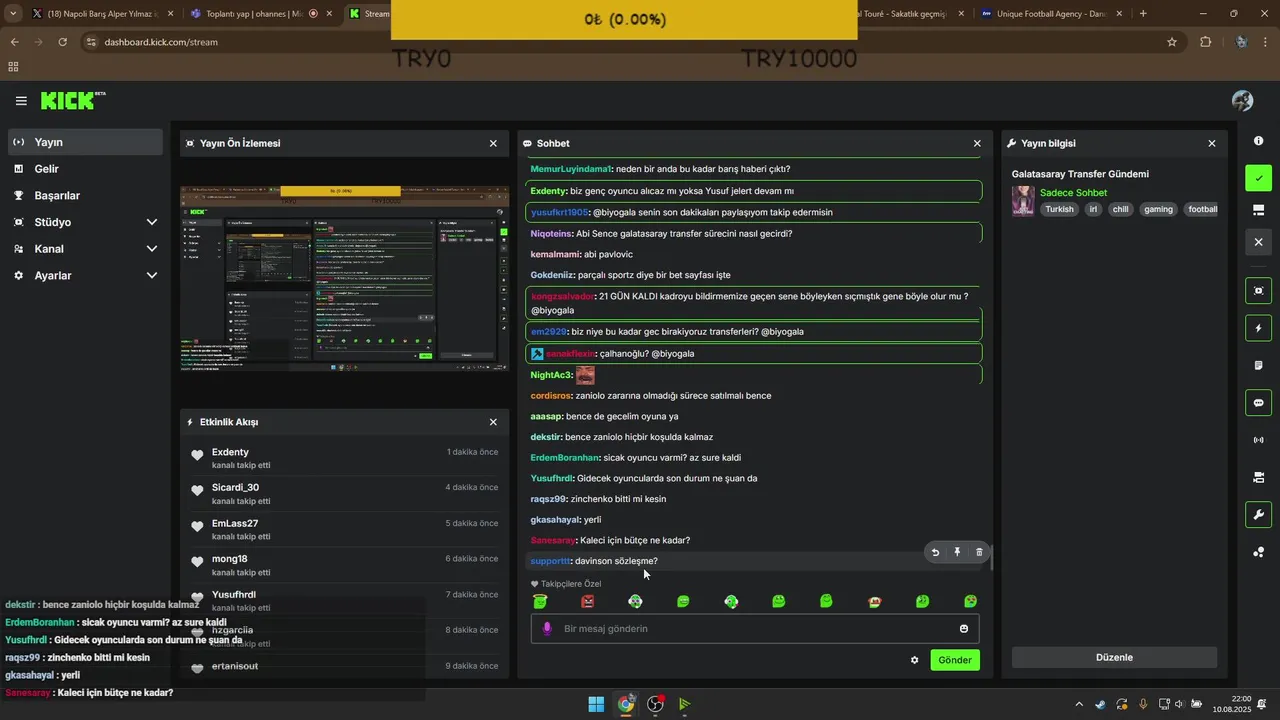
Task: Toggle the wrench stream info icon in sidebar
Action: pos(1258,515)
